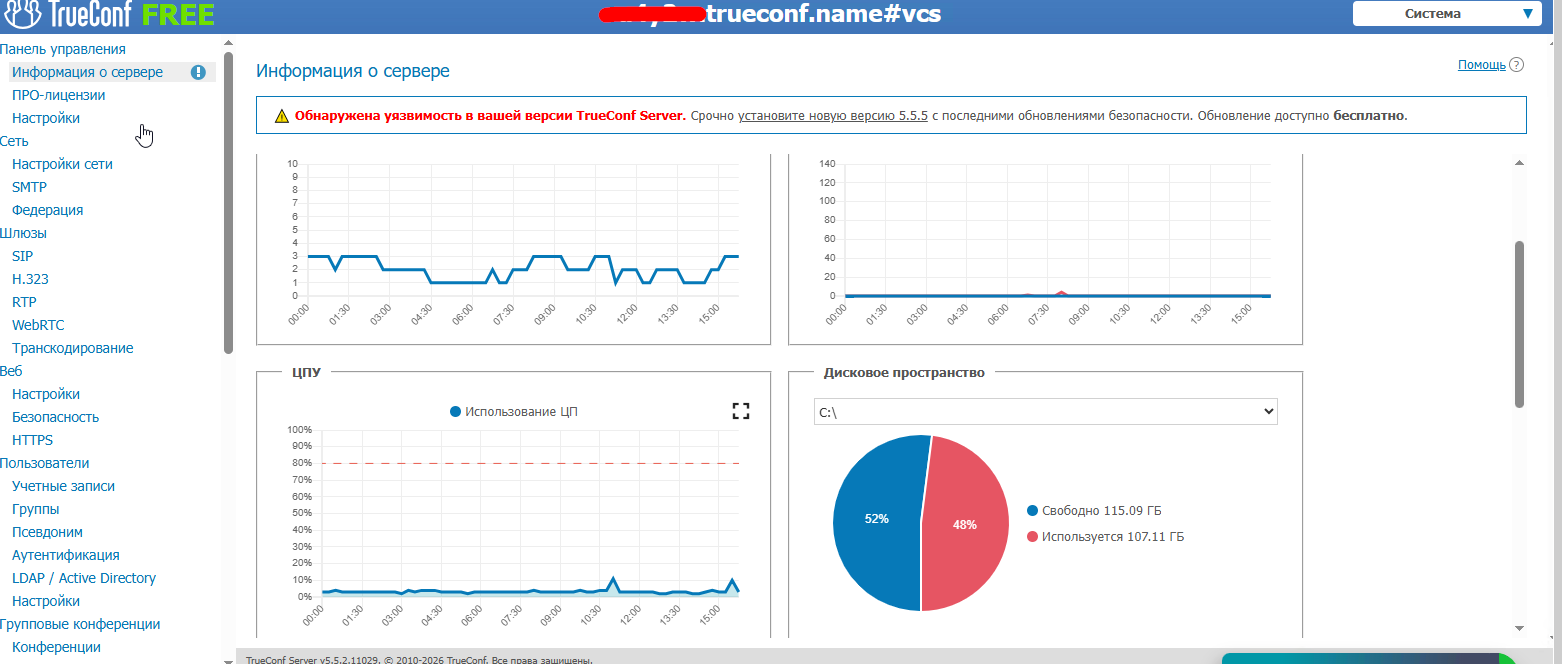Open the WebRTC page
The height and width of the screenshot is (664, 1562).
tap(38, 325)
